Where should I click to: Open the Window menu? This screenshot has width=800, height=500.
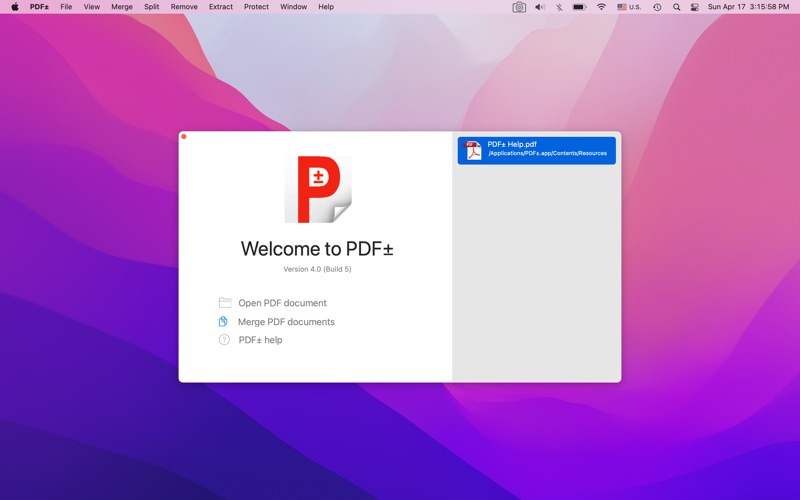coord(293,7)
